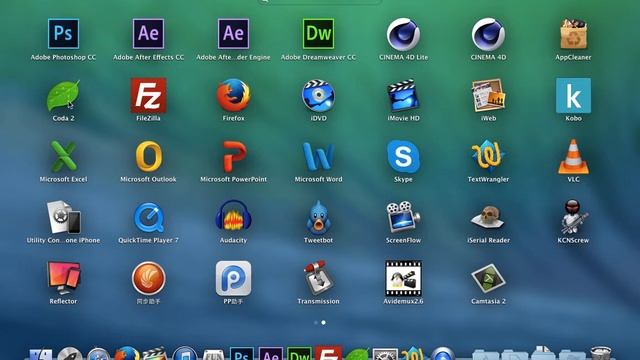Open Microsoft PowerPoint
The width and height of the screenshot is (640, 360).
(x=234, y=156)
